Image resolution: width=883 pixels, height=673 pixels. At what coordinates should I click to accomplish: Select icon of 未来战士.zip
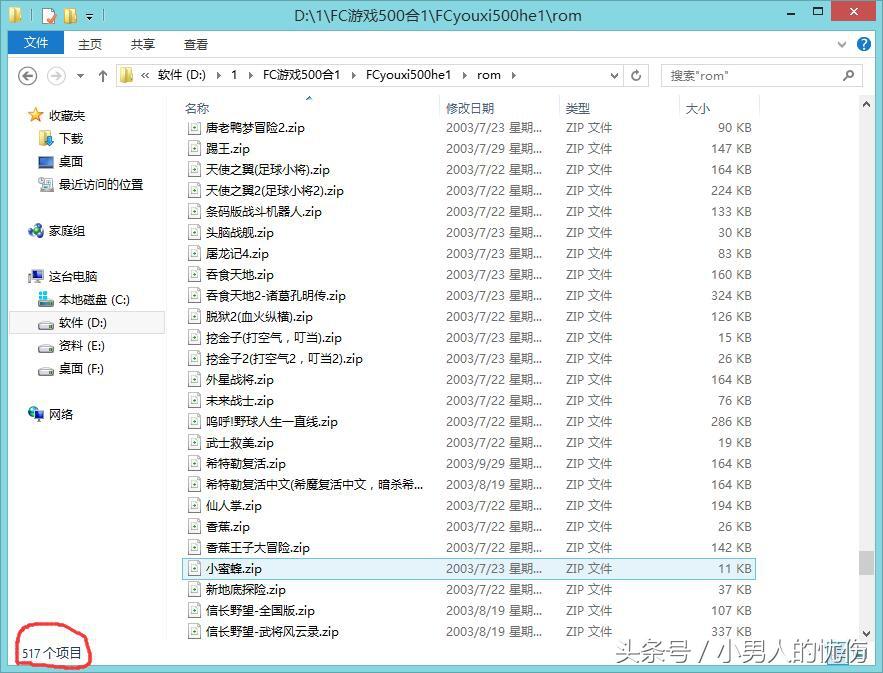194,400
